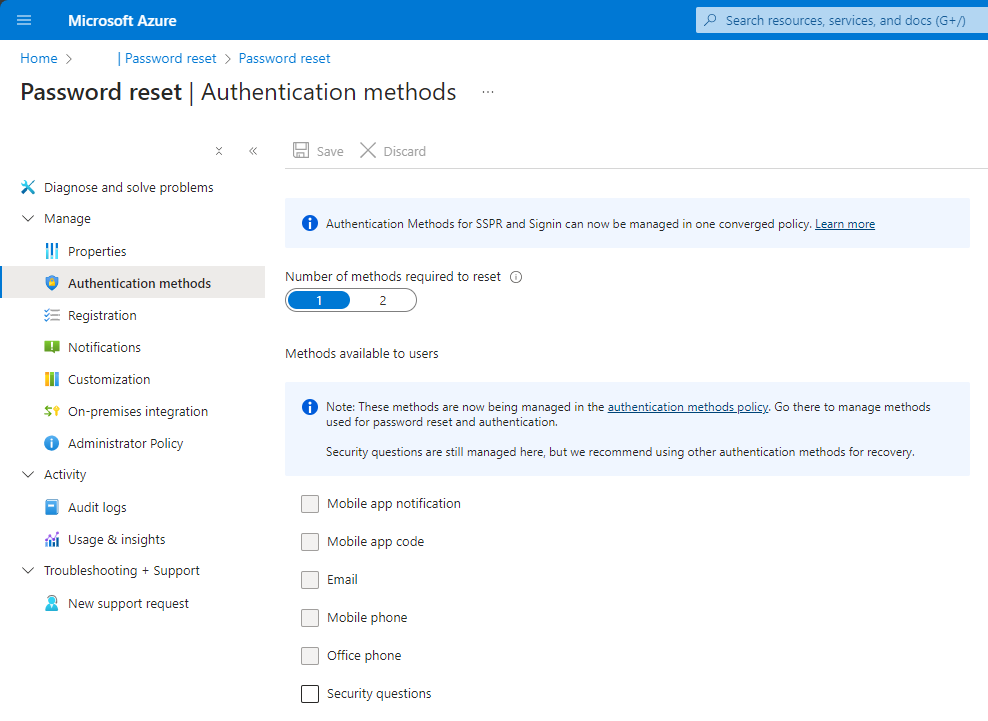Check the Mobile app code checkbox
988x721 pixels.
point(310,541)
